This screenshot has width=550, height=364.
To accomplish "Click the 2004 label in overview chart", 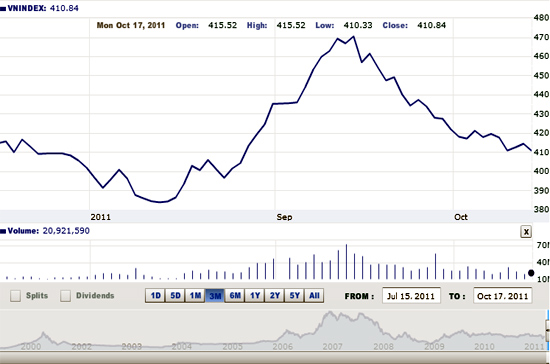I will point(182,346).
